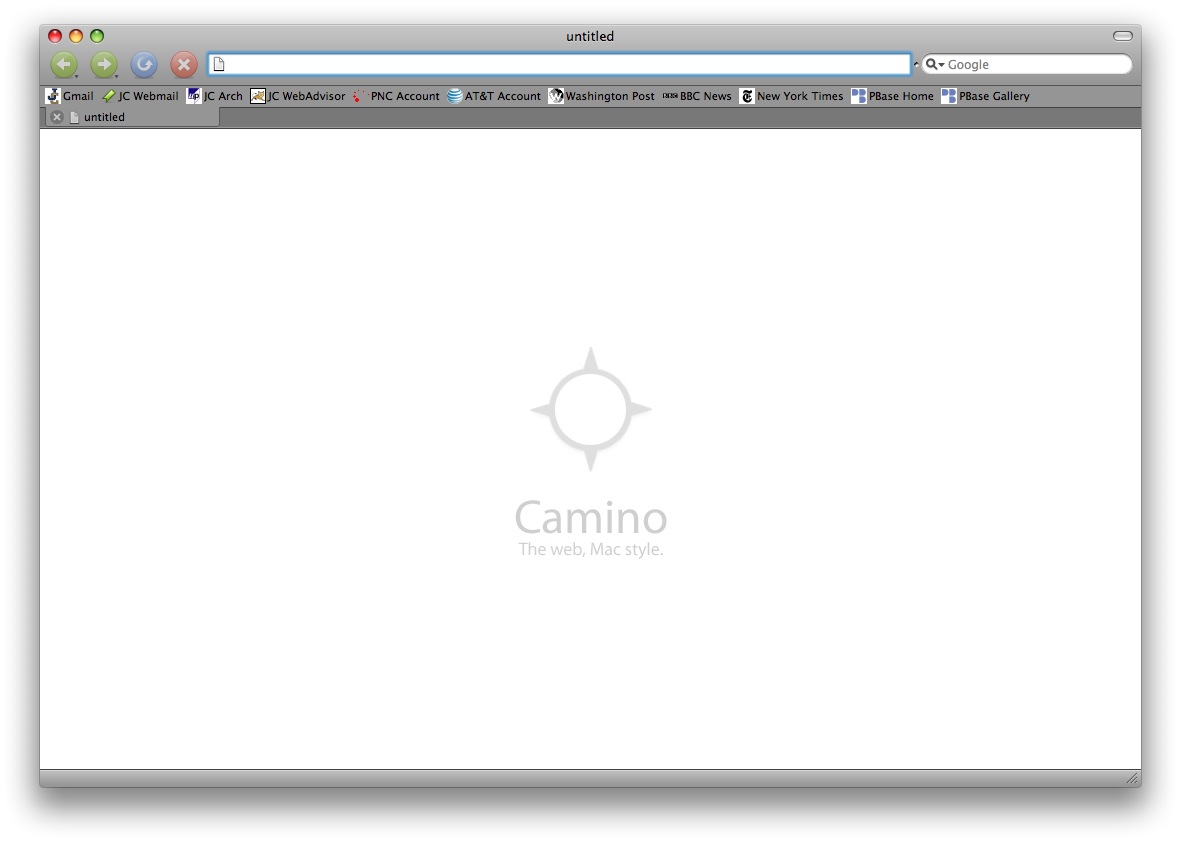
Task: Stop loading with the red X button
Action: (184, 65)
